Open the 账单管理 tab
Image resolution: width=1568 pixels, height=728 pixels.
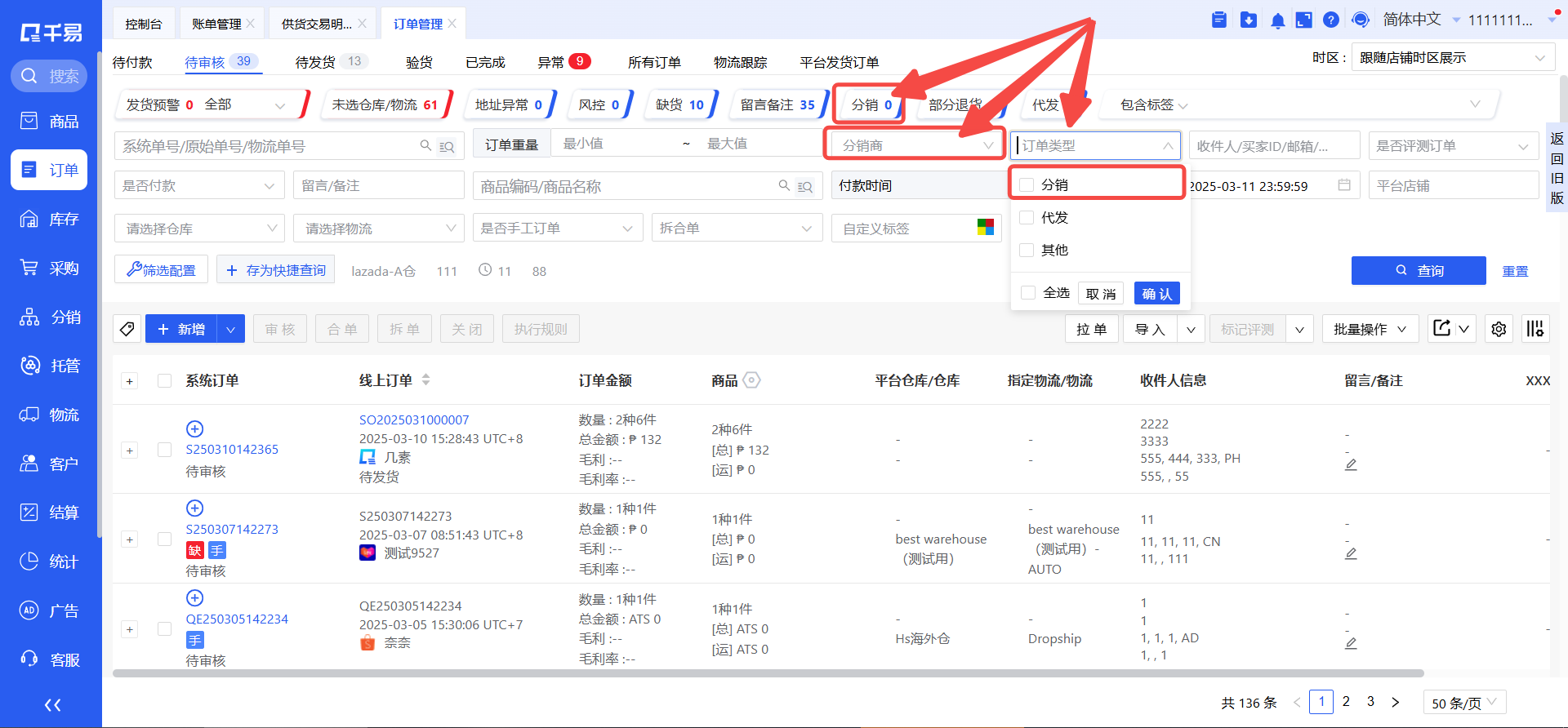click(216, 24)
